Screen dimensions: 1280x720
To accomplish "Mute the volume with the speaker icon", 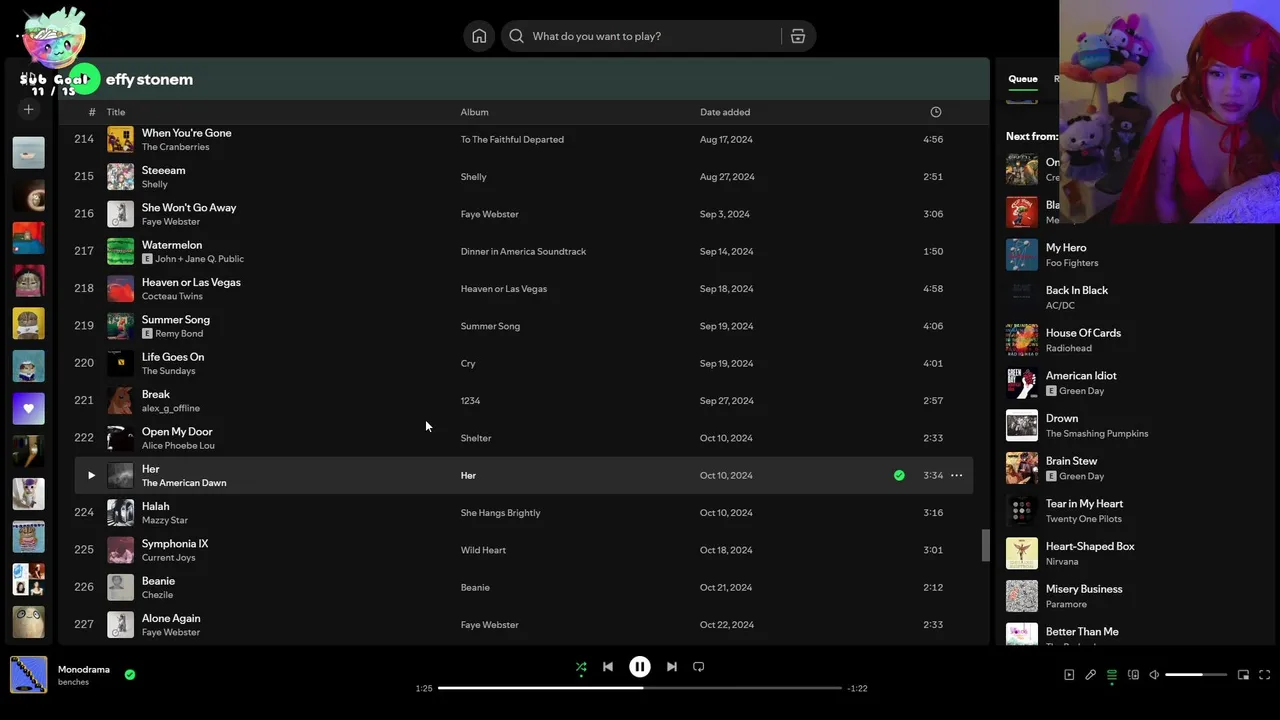I will click(x=1154, y=675).
